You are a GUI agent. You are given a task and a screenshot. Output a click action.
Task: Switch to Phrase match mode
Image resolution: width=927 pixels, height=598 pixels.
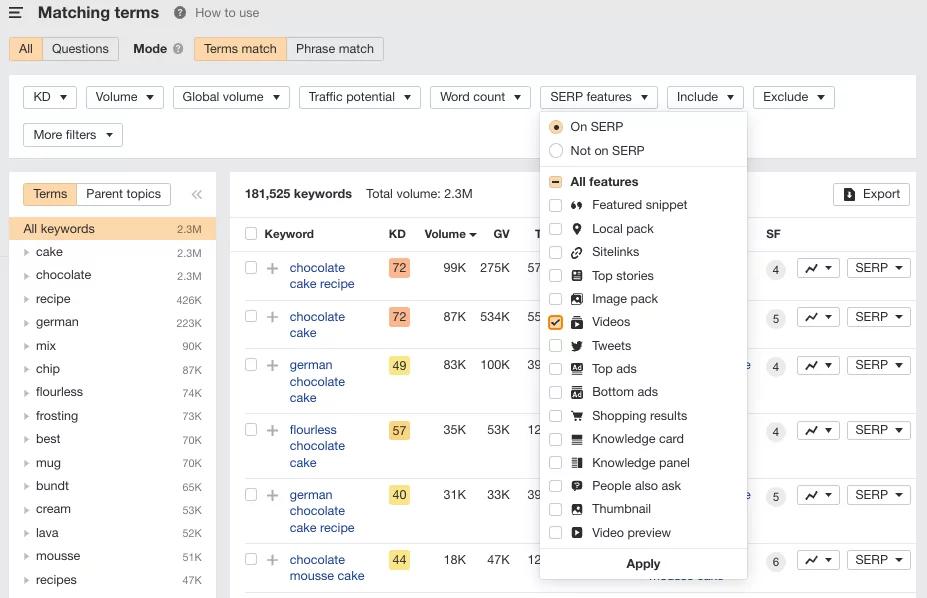pos(335,49)
